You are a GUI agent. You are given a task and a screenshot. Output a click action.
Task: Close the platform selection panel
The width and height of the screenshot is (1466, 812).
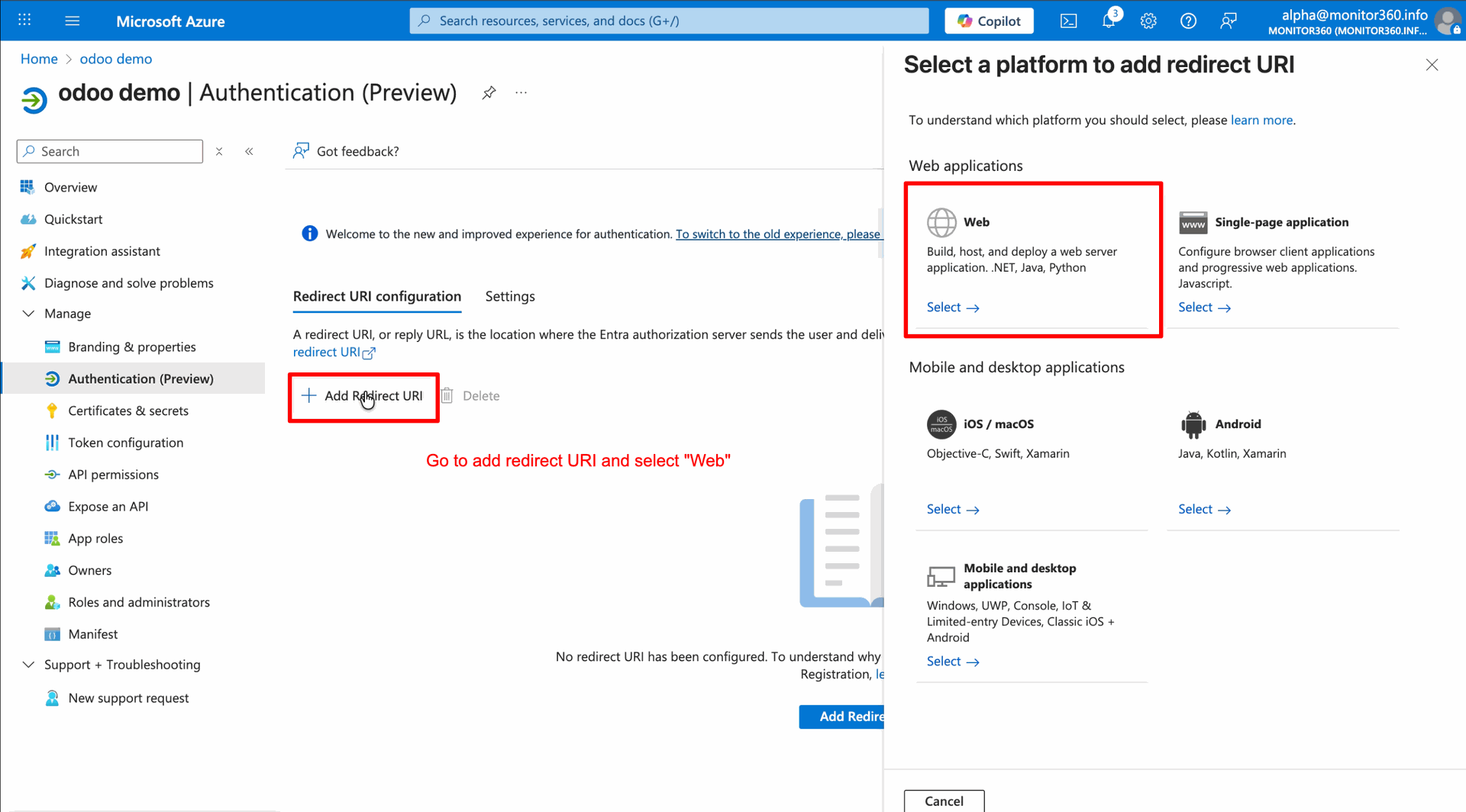coord(1432,65)
